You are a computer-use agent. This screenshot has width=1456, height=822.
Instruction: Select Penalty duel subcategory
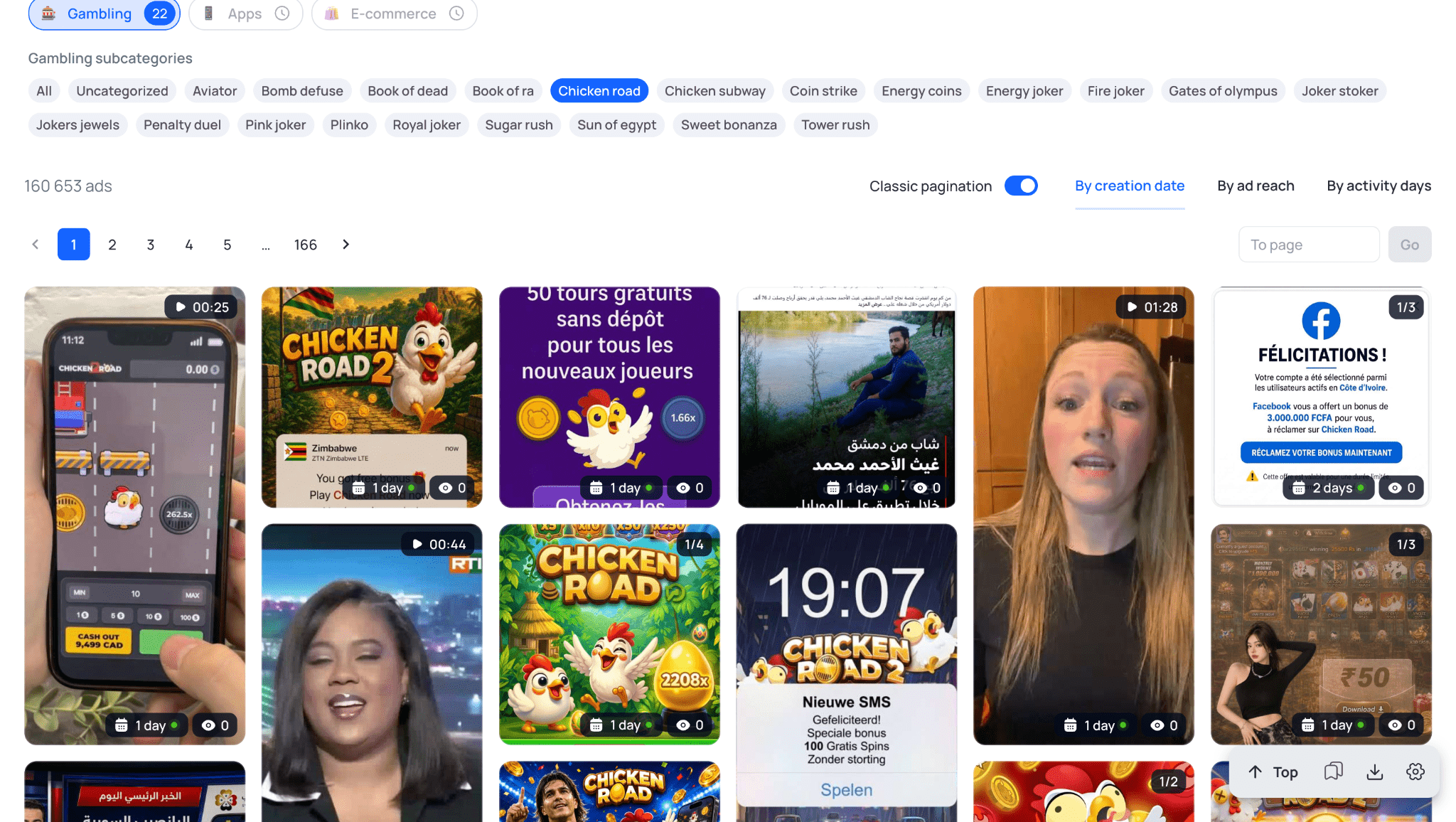coord(183,125)
